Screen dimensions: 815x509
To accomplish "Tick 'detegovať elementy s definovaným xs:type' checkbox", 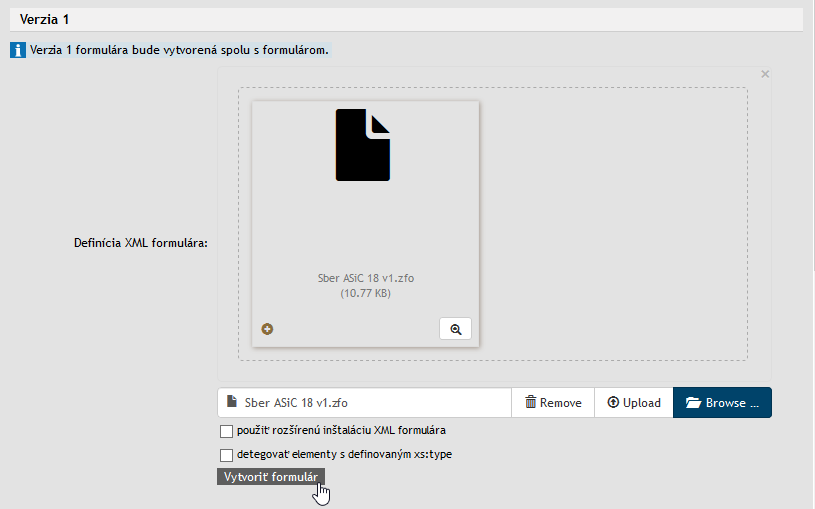I will (226, 455).
